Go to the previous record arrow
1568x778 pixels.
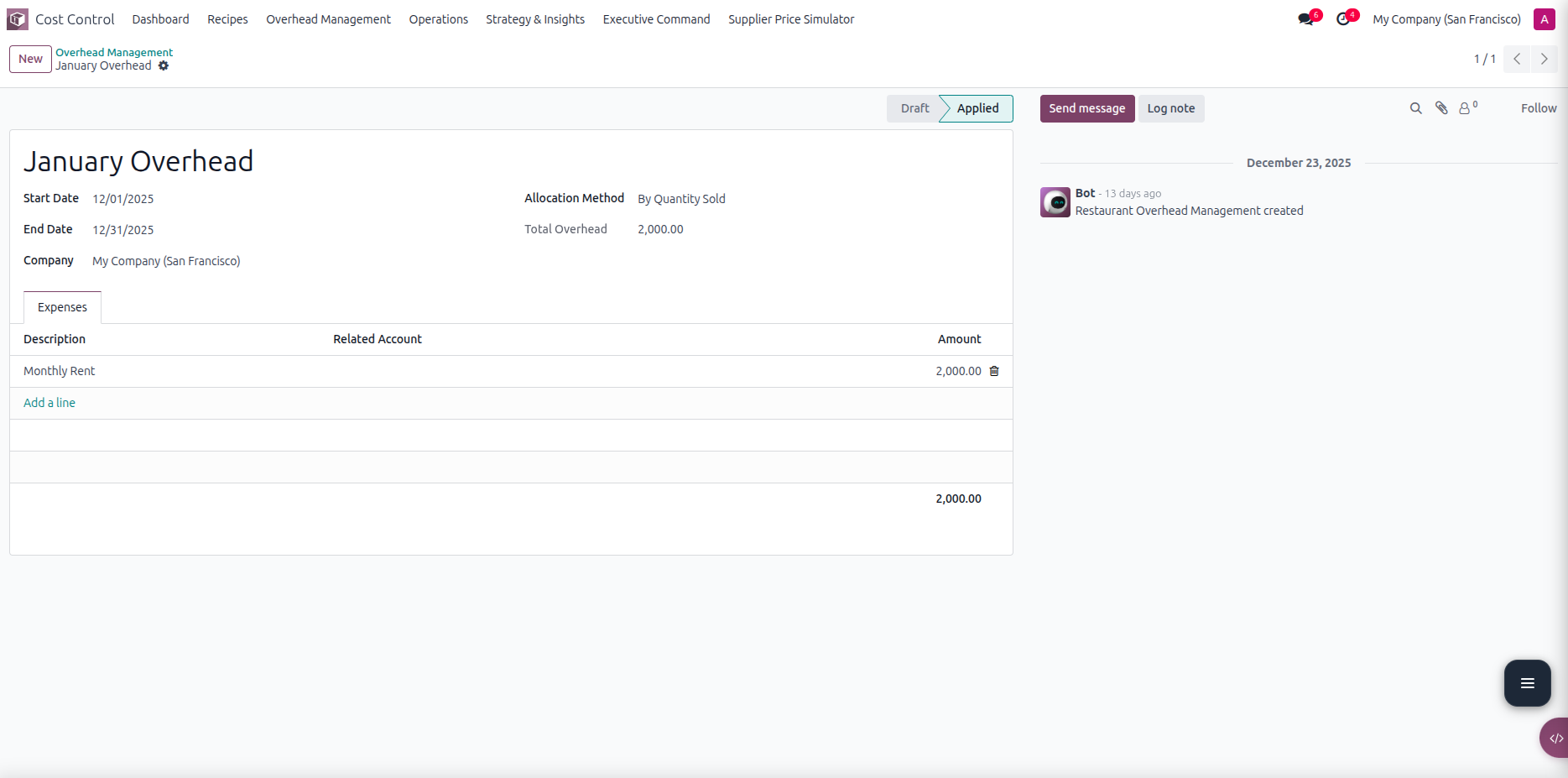click(1517, 59)
